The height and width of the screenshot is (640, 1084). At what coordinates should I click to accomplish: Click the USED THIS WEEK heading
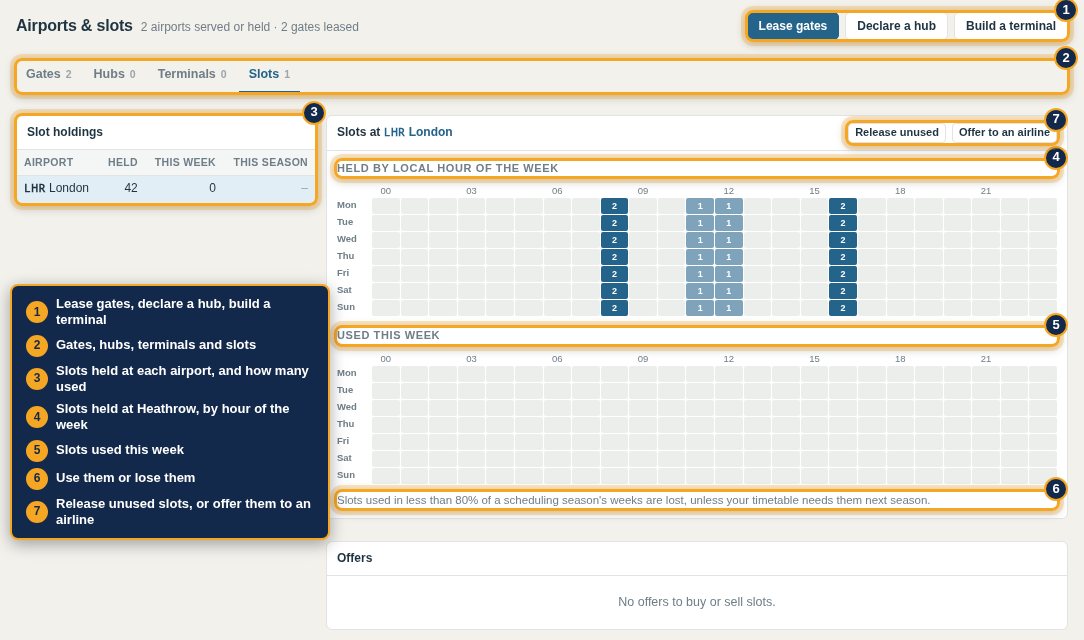(388, 335)
